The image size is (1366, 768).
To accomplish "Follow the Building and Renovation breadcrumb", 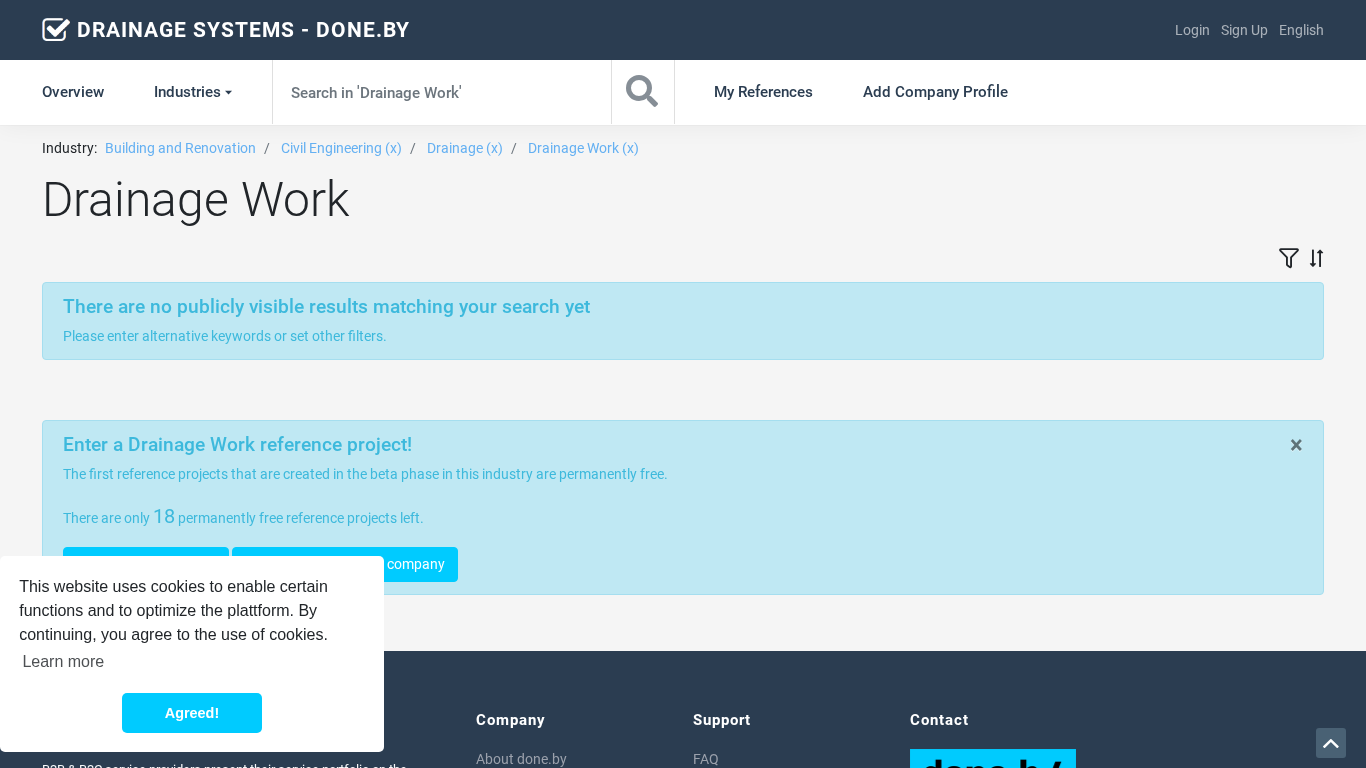I will coord(180,148).
